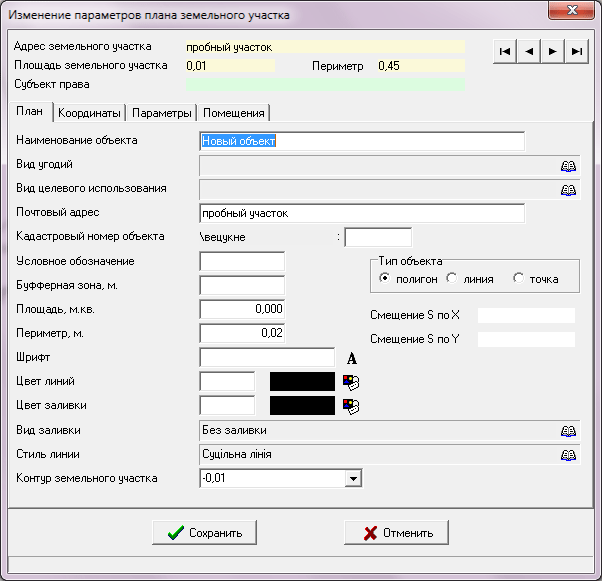Open the color picker icon for Цвет линий
Screen dimensions: 602x581
click(x=350, y=381)
